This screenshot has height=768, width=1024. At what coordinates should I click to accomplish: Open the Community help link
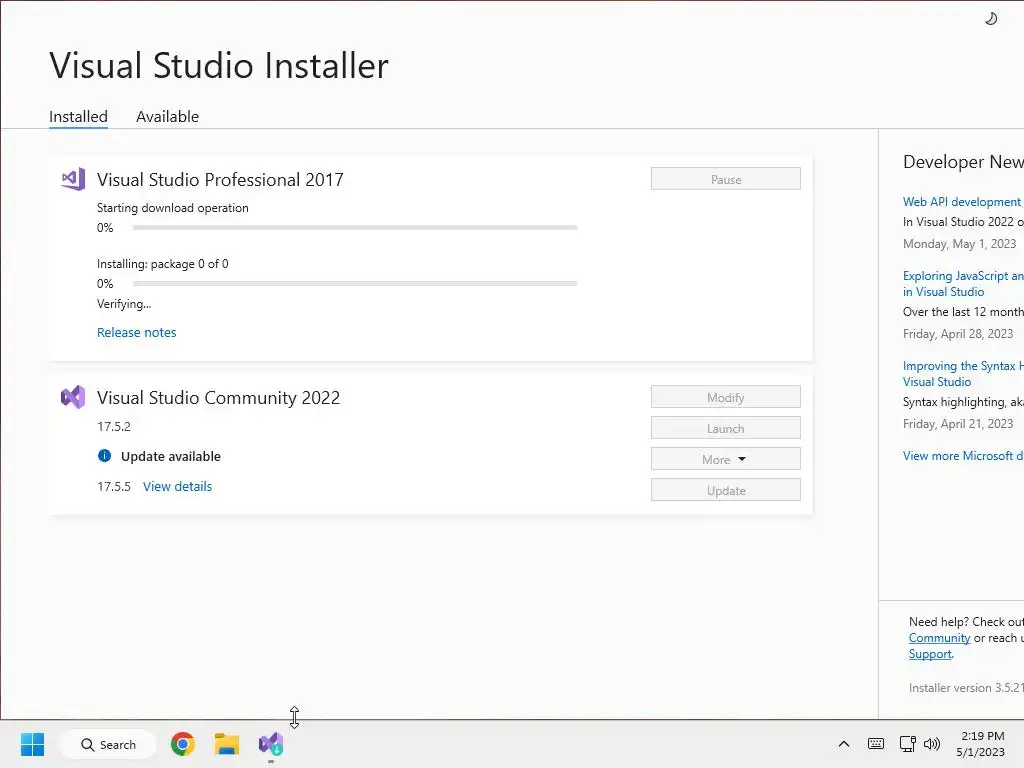939,638
